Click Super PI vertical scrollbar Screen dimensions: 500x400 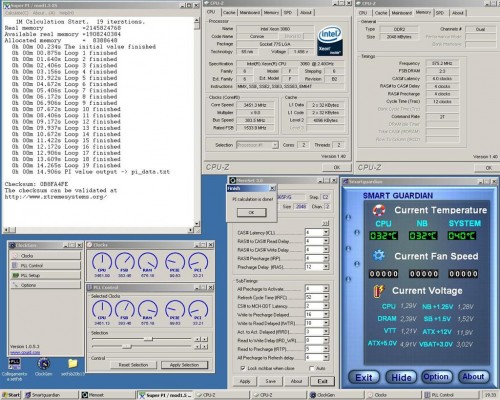tap(197, 122)
